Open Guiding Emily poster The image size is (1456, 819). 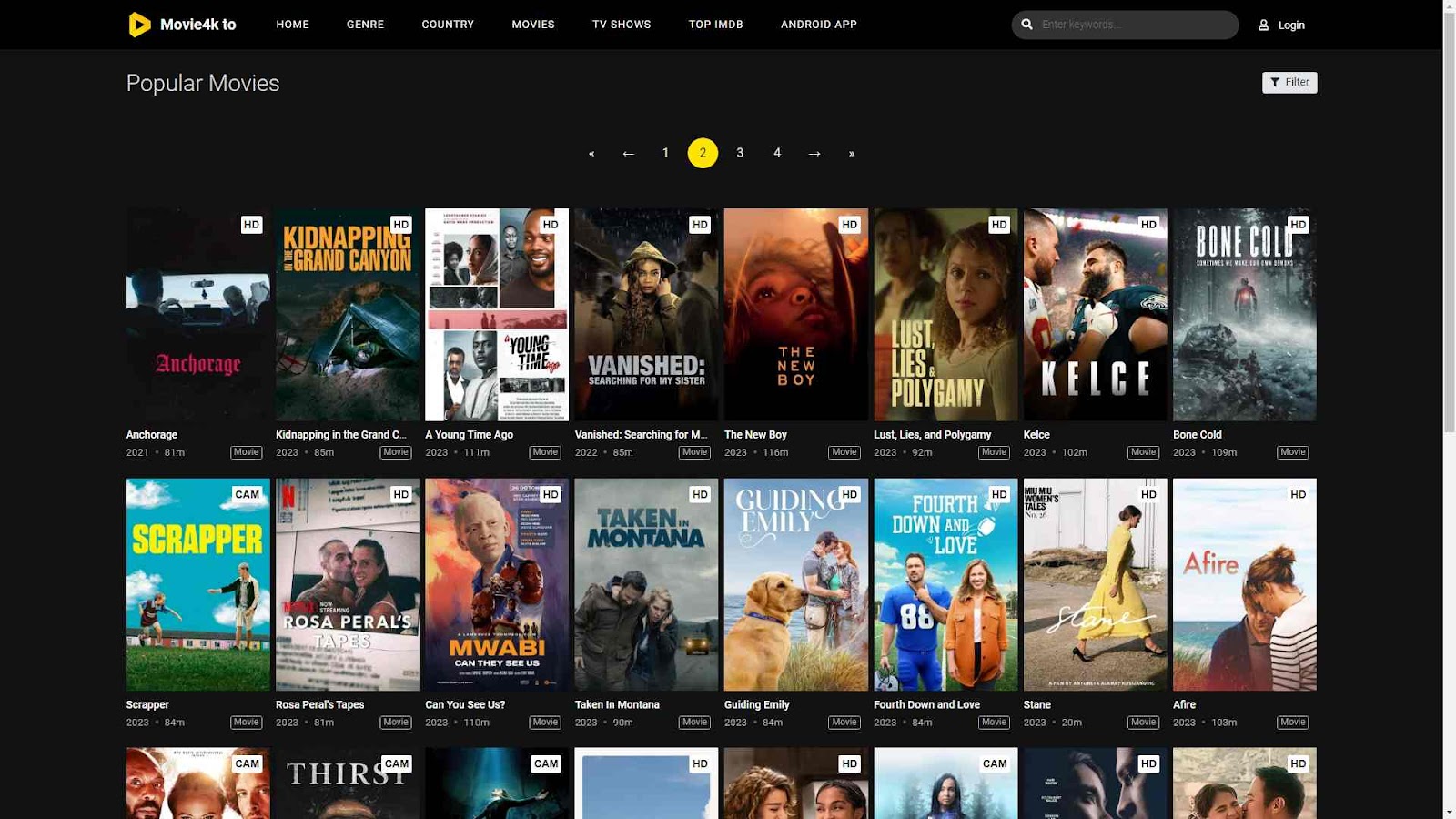pyautogui.click(x=796, y=585)
